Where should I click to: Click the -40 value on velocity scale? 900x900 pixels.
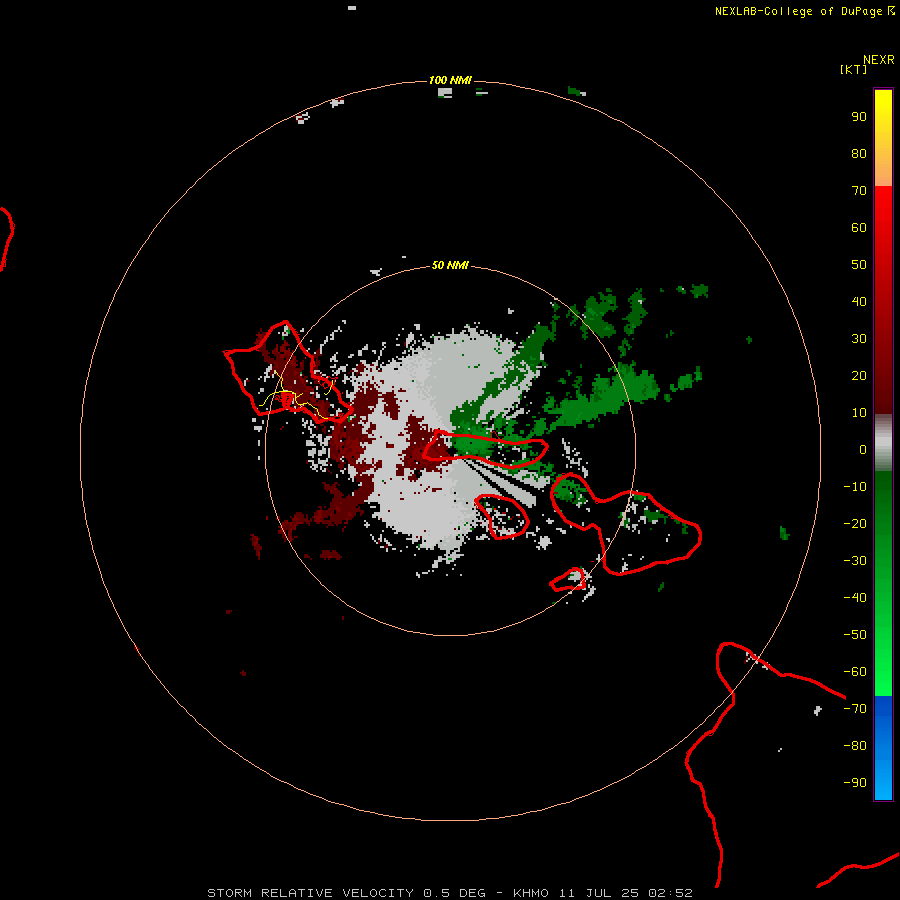pyautogui.click(x=855, y=598)
